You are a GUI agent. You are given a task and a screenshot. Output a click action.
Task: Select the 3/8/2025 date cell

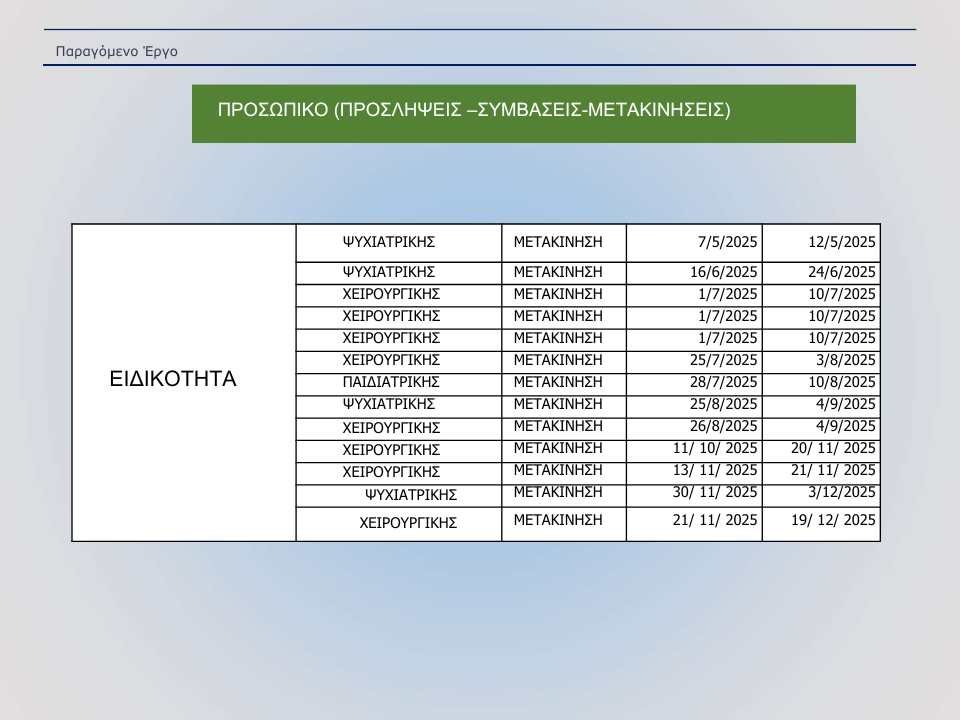(821, 360)
